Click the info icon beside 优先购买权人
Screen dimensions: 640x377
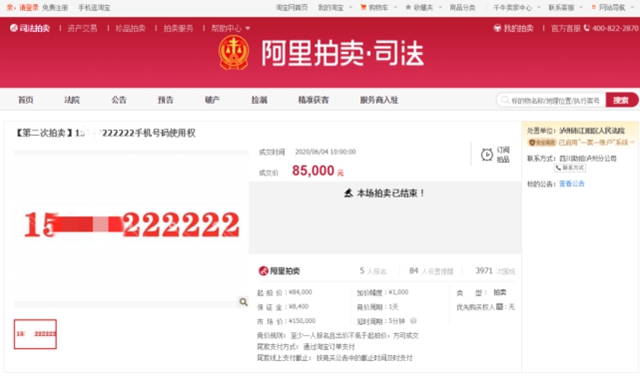[499, 307]
